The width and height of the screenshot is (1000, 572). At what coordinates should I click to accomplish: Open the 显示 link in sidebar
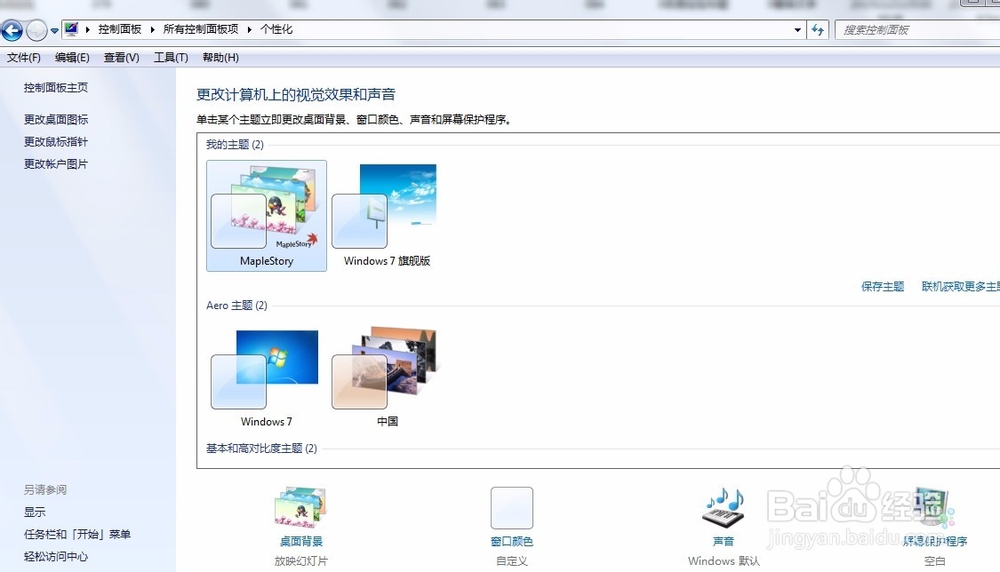point(34,512)
